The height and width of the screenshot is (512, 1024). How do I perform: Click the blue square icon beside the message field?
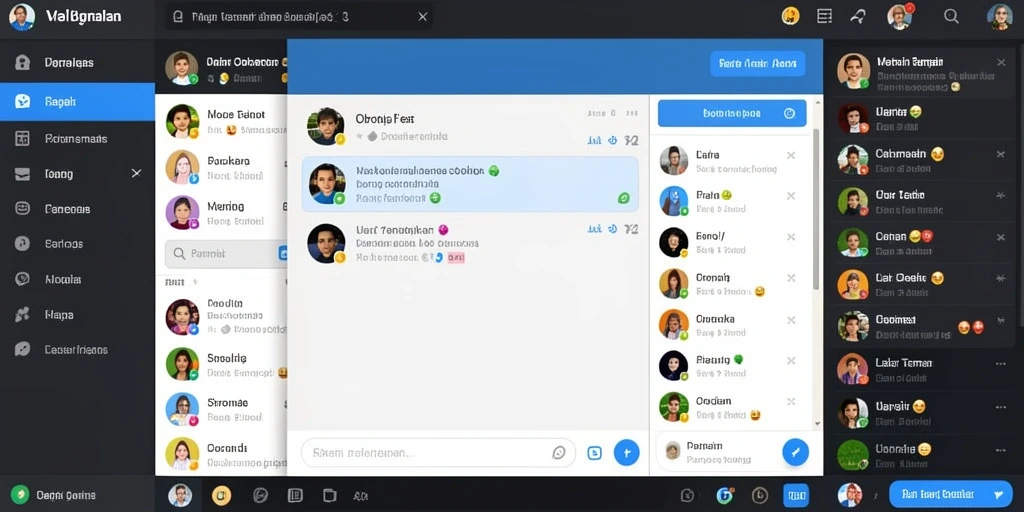click(594, 453)
